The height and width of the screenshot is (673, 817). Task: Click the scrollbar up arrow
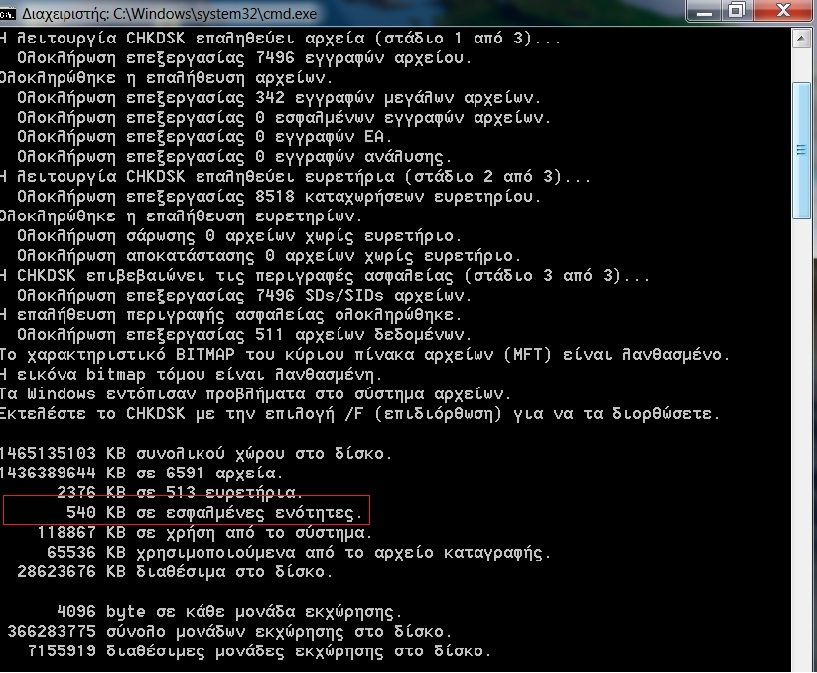(801, 40)
